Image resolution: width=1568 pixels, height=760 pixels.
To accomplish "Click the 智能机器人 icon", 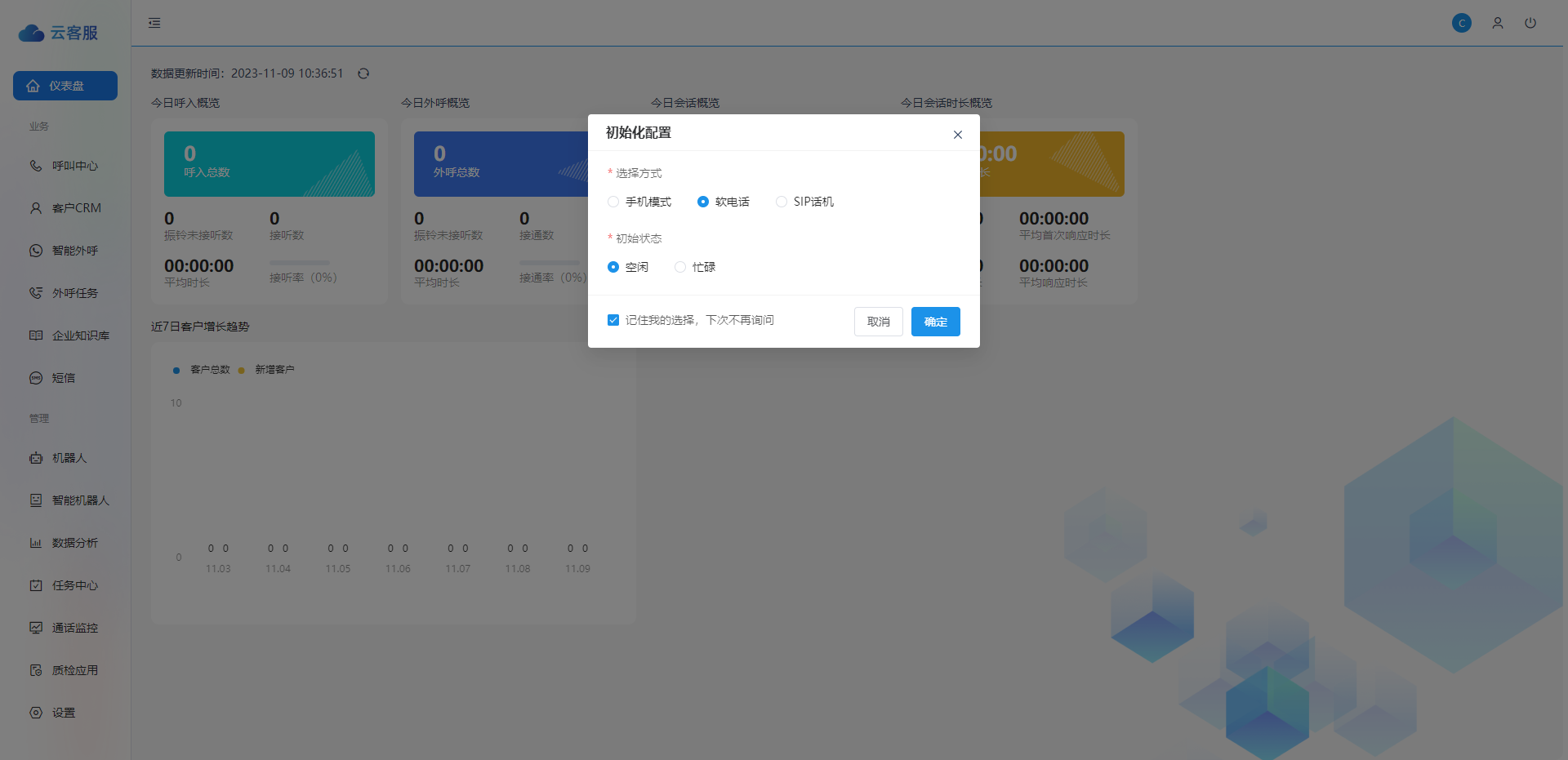I will point(36,500).
